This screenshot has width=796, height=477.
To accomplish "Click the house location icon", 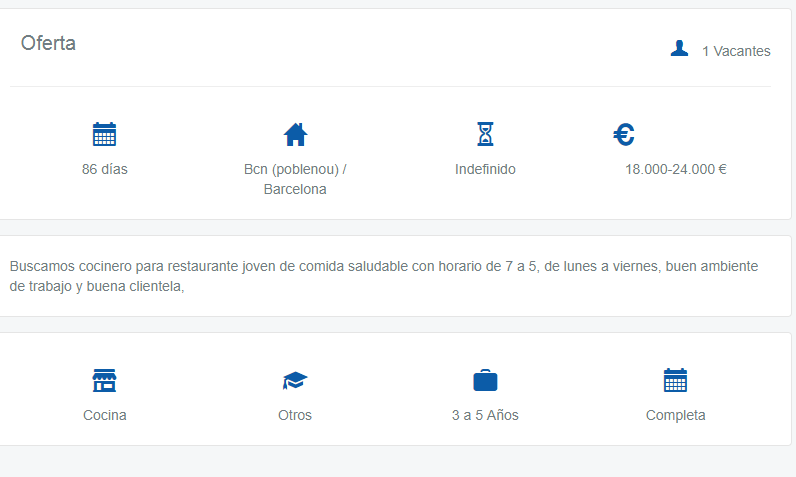I will pyautogui.click(x=295, y=134).
